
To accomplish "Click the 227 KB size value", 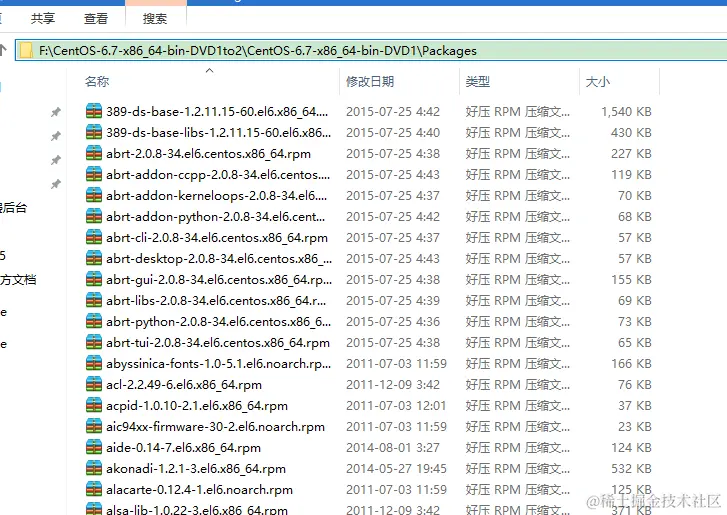I will [631, 153].
